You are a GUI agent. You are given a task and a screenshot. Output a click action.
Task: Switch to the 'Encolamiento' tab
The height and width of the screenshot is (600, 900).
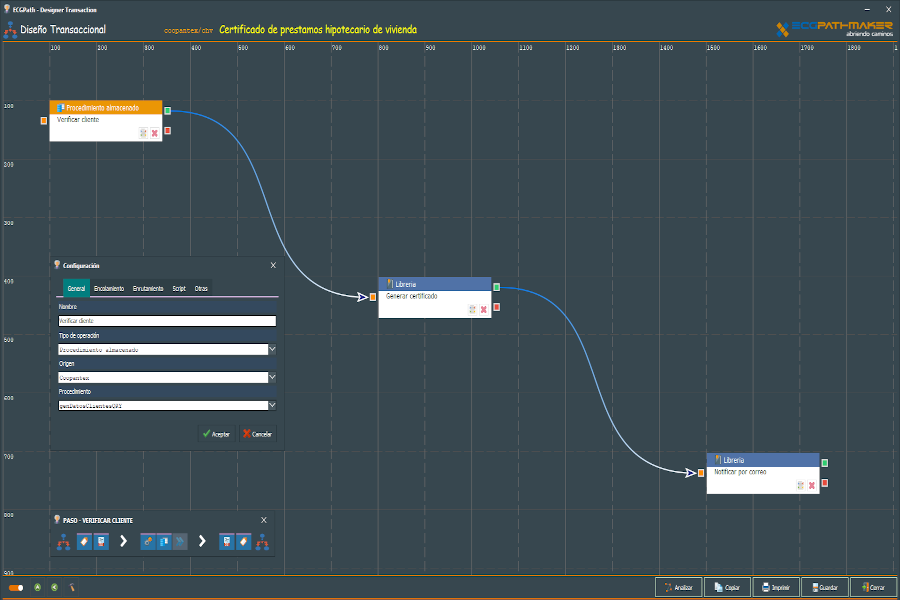pyautogui.click(x=109, y=288)
